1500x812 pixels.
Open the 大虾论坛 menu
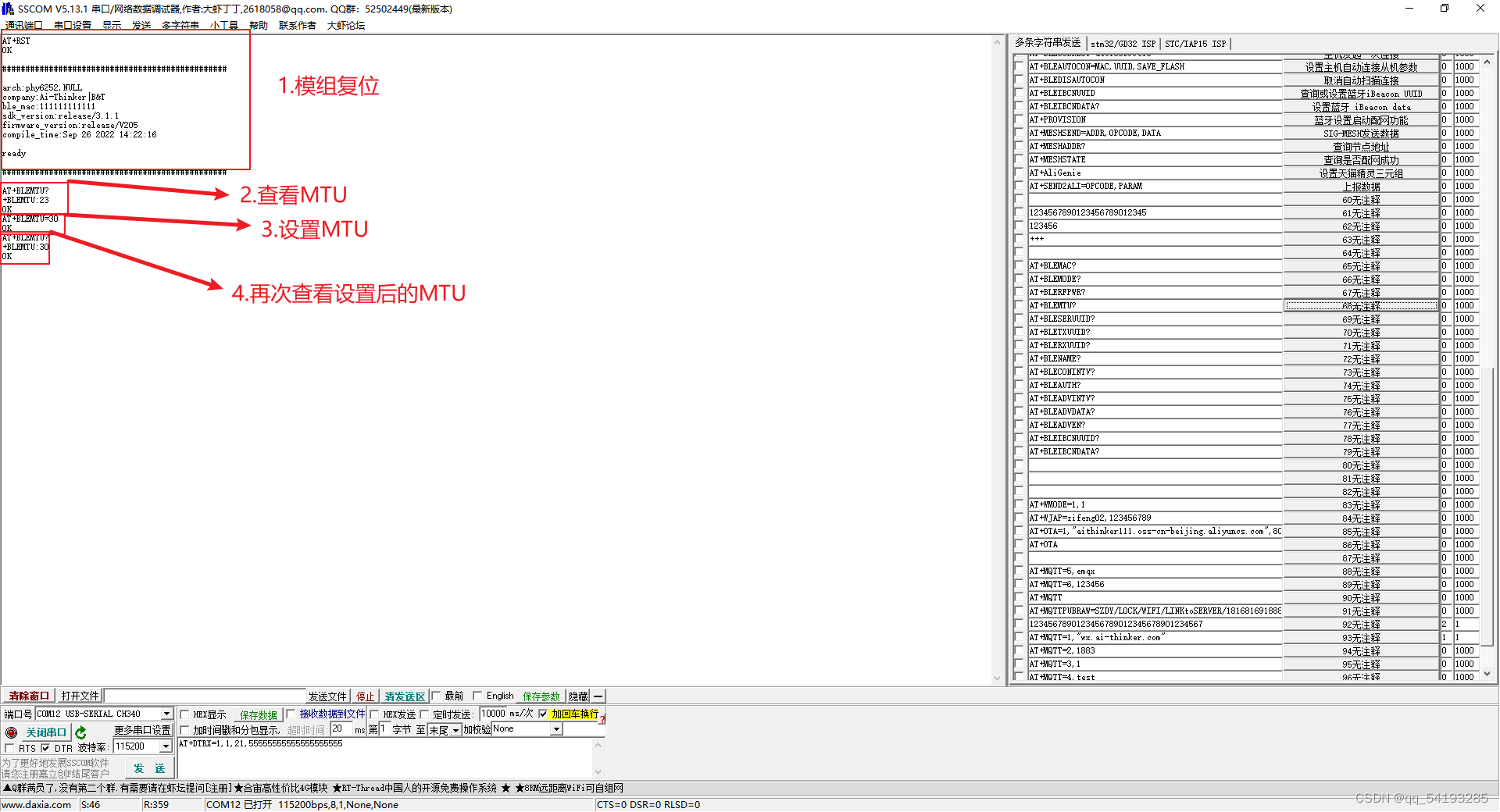coord(346,25)
